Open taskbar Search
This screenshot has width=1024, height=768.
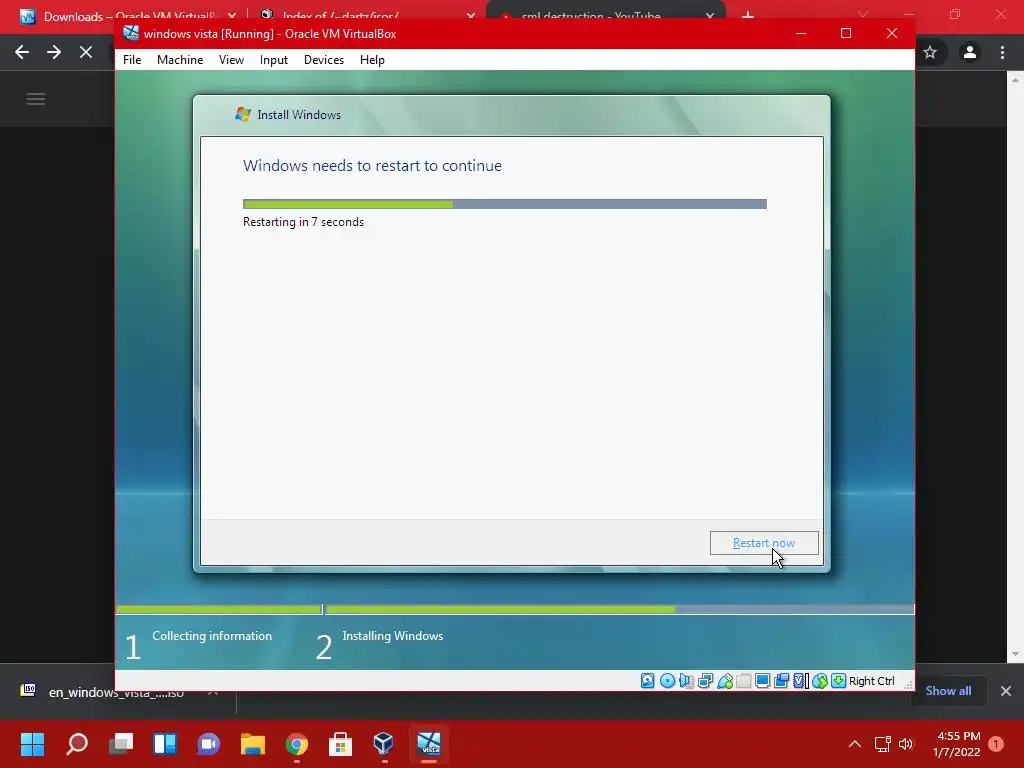point(77,744)
